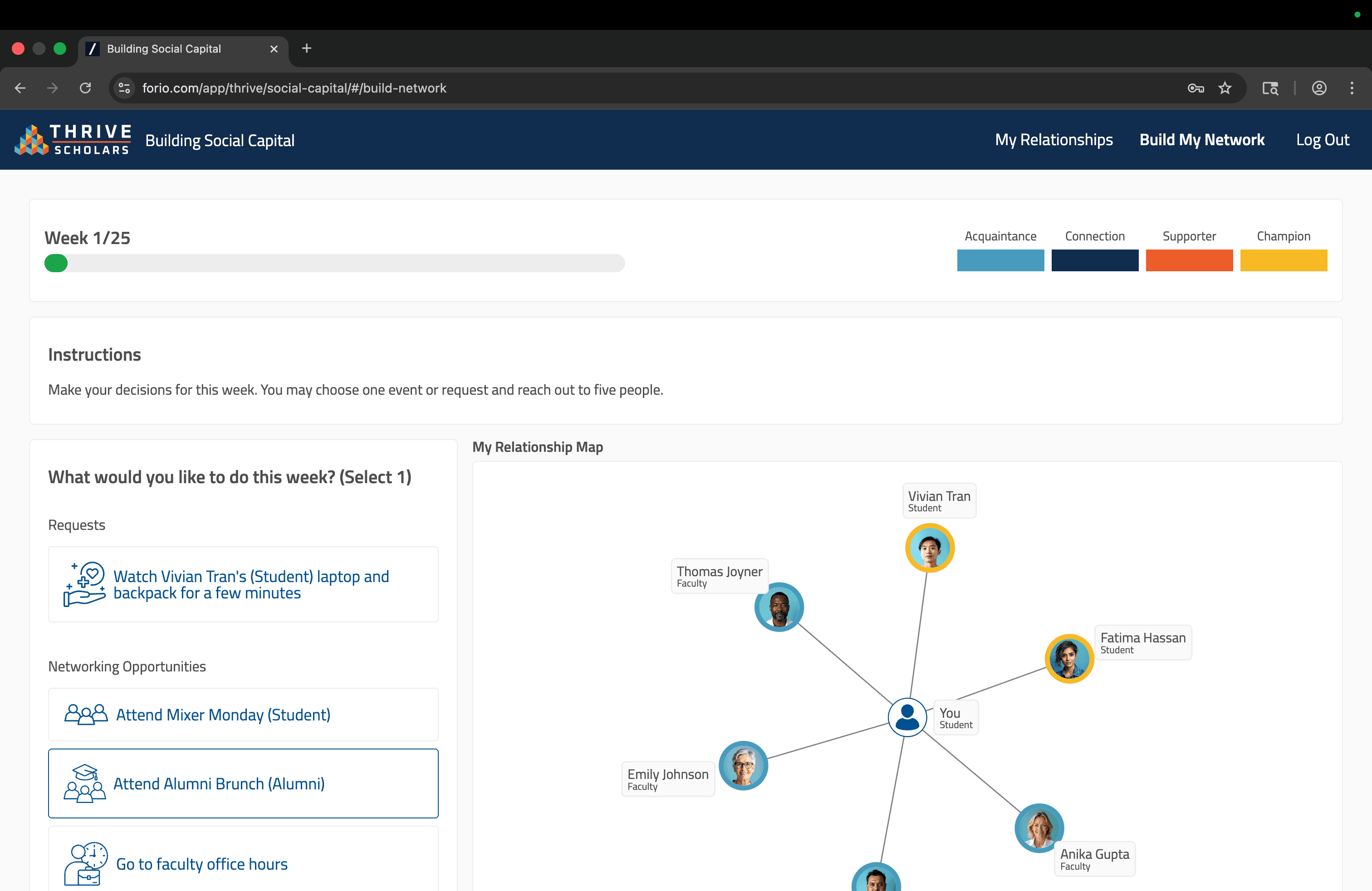The image size is (1372, 891).
Task: Click the orange Supporter color swatch
Action: 1189,260
